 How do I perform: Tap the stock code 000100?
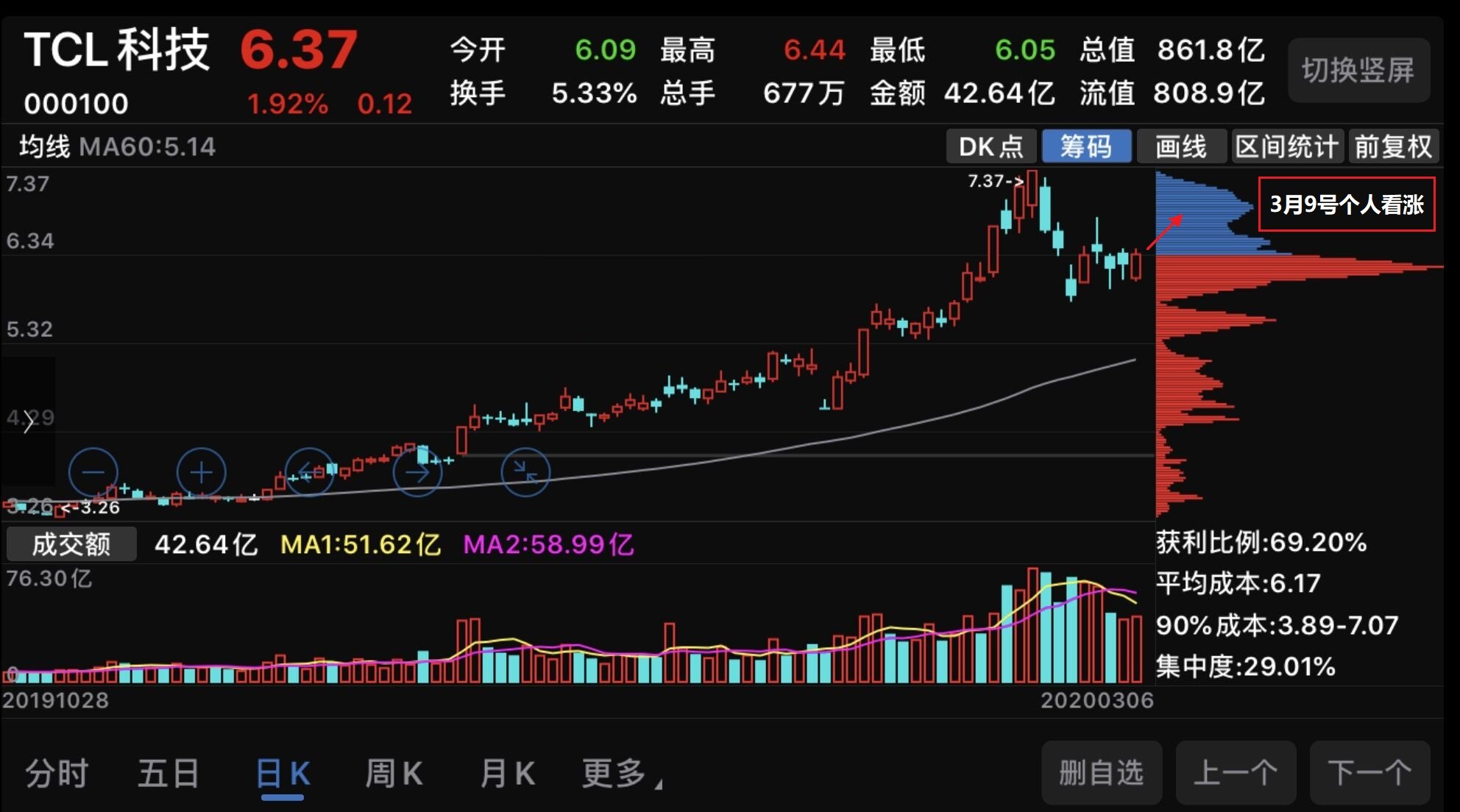pyautogui.click(x=76, y=104)
